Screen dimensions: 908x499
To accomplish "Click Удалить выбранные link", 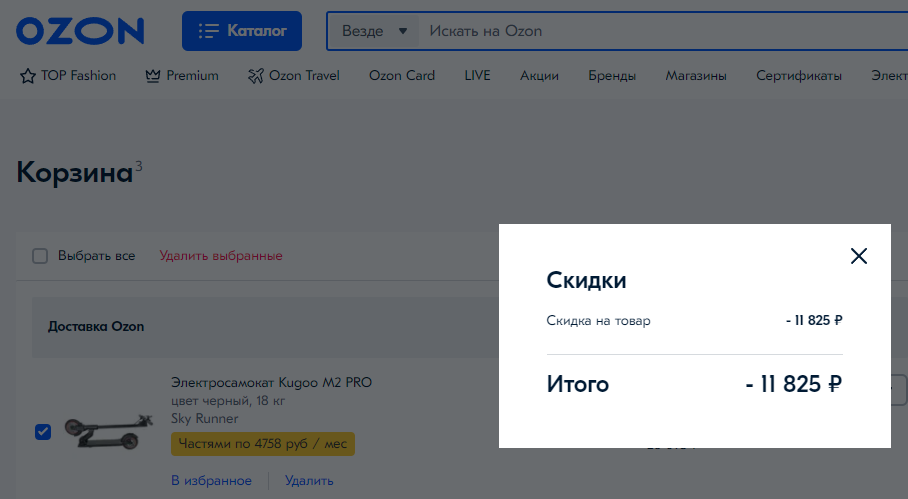I will [x=221, y=256].
